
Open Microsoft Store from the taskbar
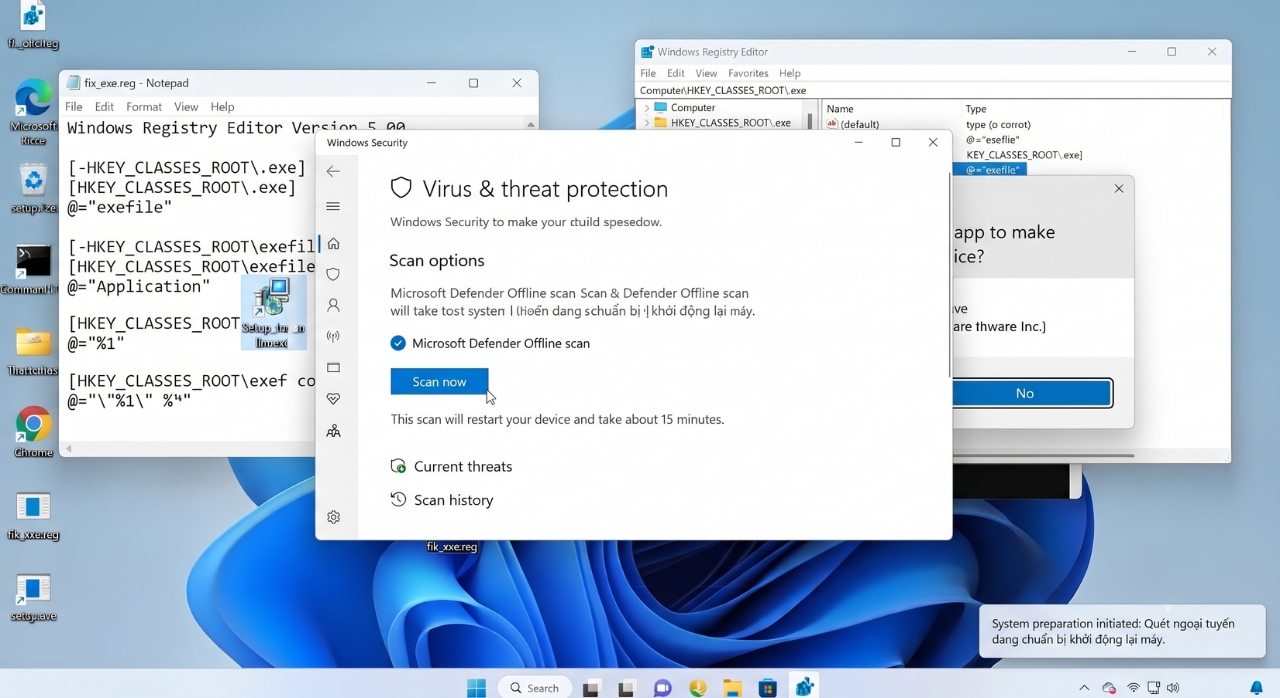click(768, 688)
